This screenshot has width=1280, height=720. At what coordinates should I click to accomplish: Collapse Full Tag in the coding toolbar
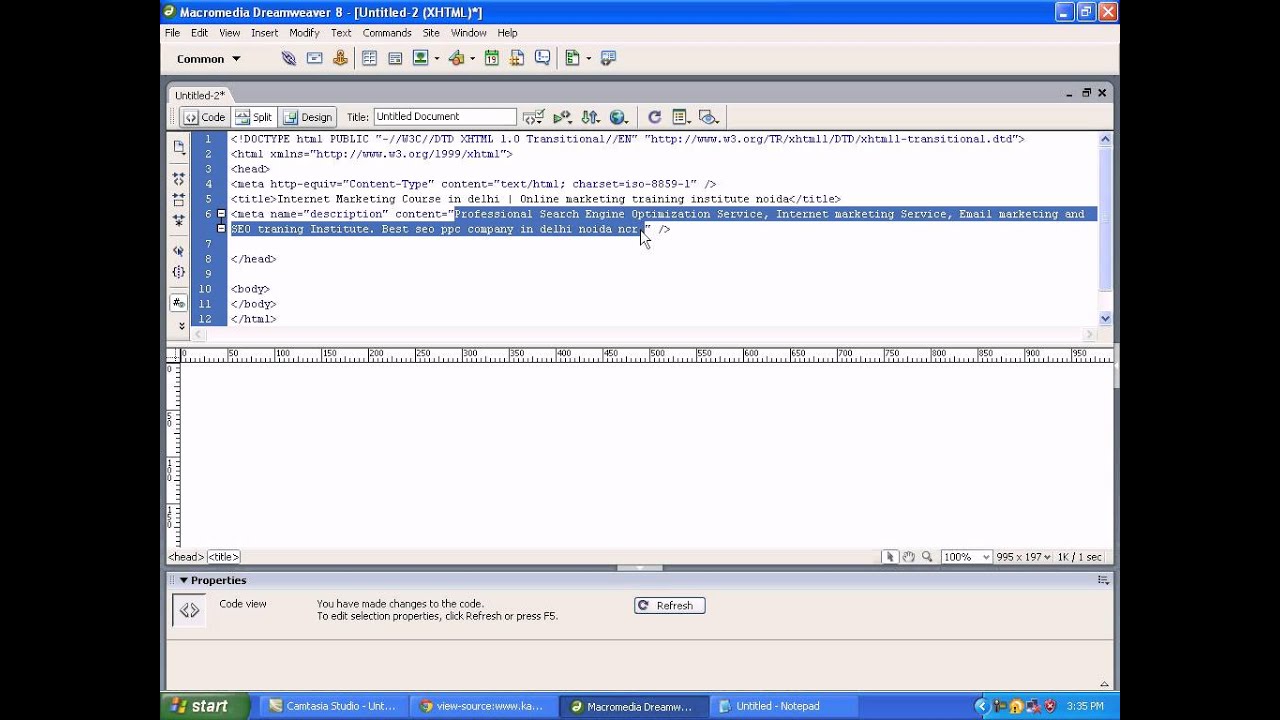[179, 179]
